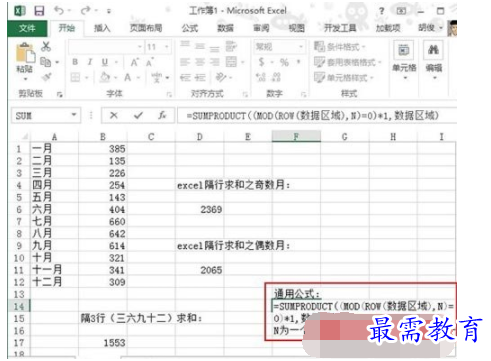This screenshot has width=491, height=361.
Task: Open the number format 常规 dropdown
Action: (x=301, y=47)
